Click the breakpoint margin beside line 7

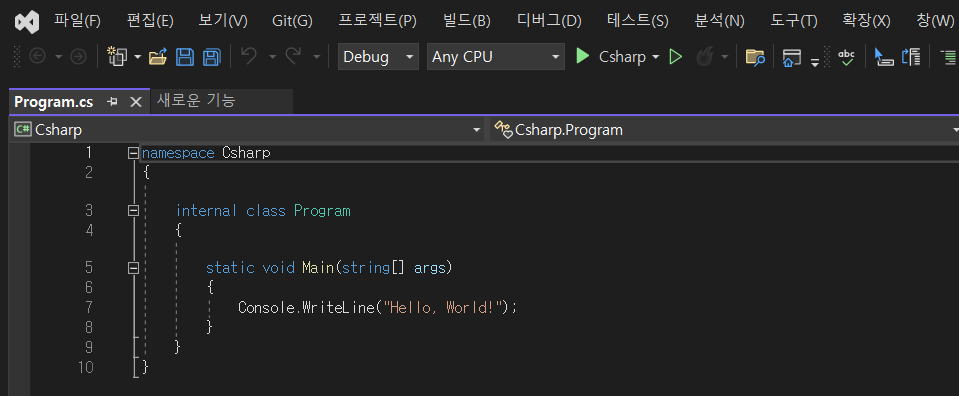[x=20, y=307]
